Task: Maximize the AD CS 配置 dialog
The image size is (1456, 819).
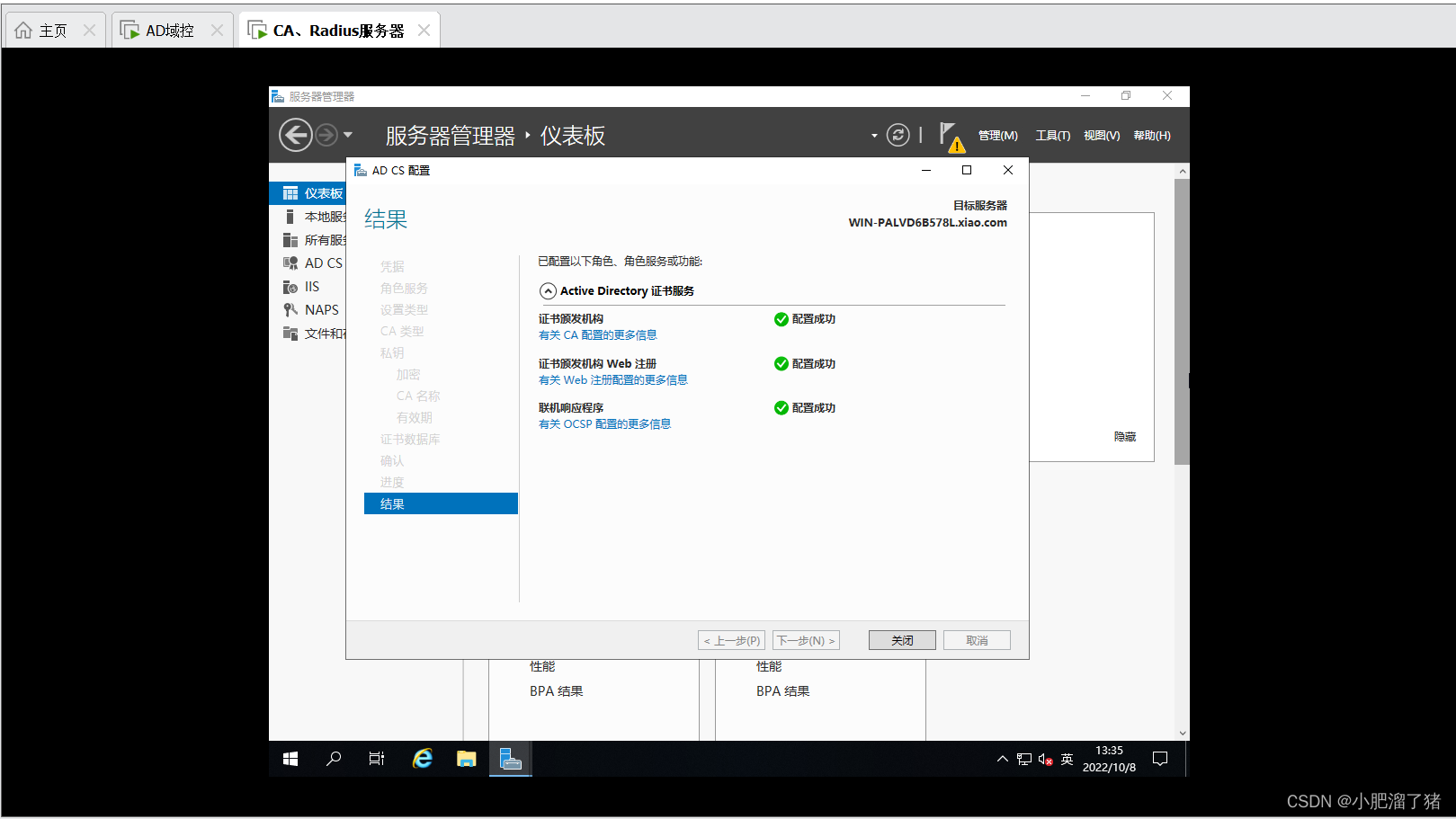Action: pos(967,170)
